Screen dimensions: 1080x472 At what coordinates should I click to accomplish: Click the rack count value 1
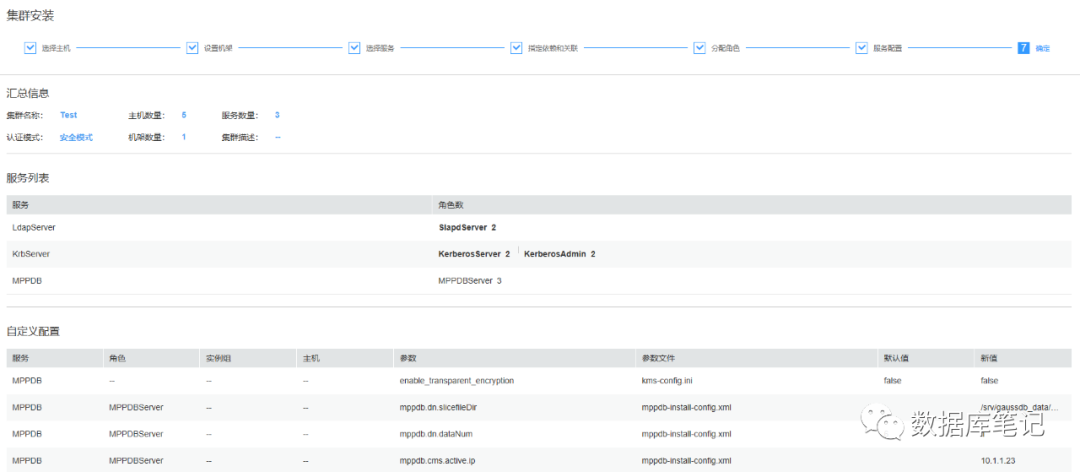pos(184,137)
